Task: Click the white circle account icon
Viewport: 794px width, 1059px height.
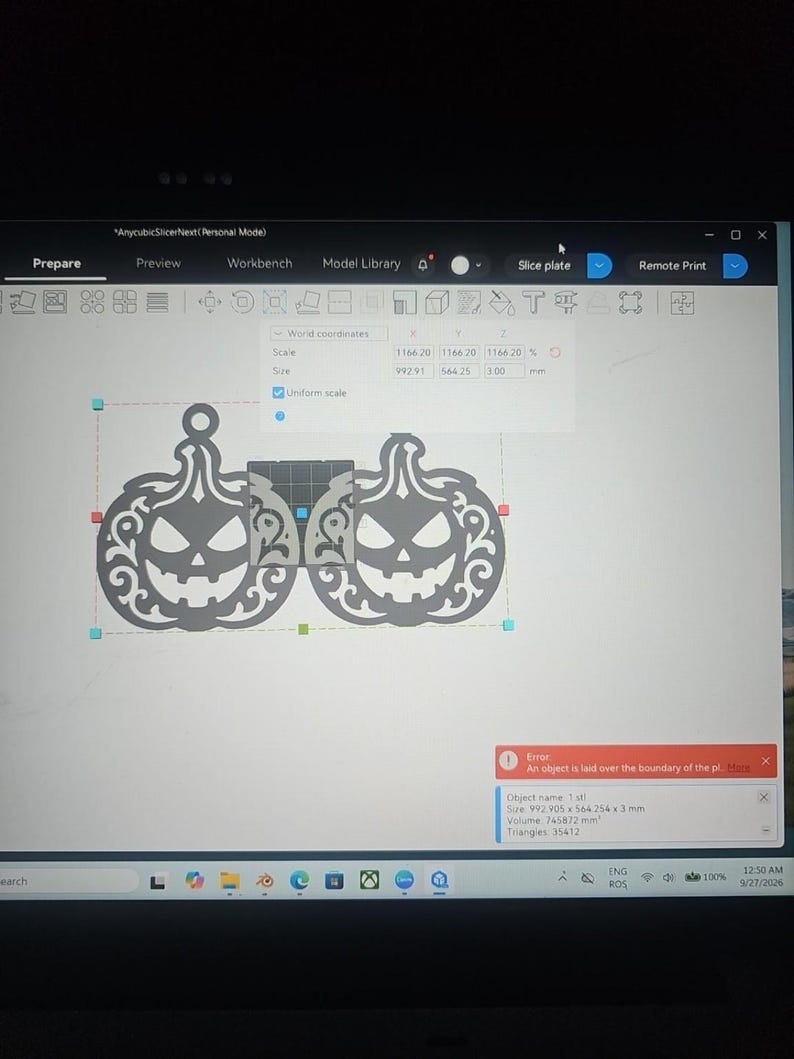Action: tap(460, 265)
